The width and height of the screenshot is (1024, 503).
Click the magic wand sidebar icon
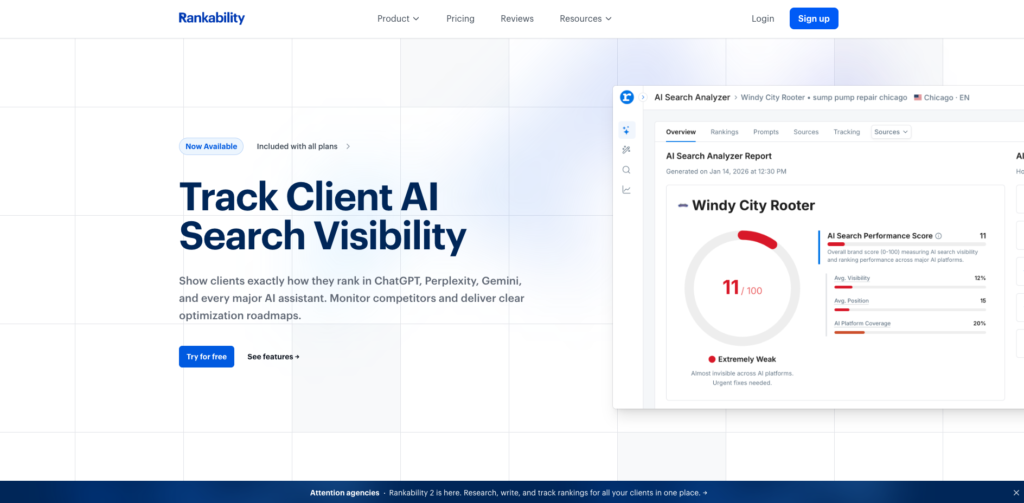coord(626,149)
